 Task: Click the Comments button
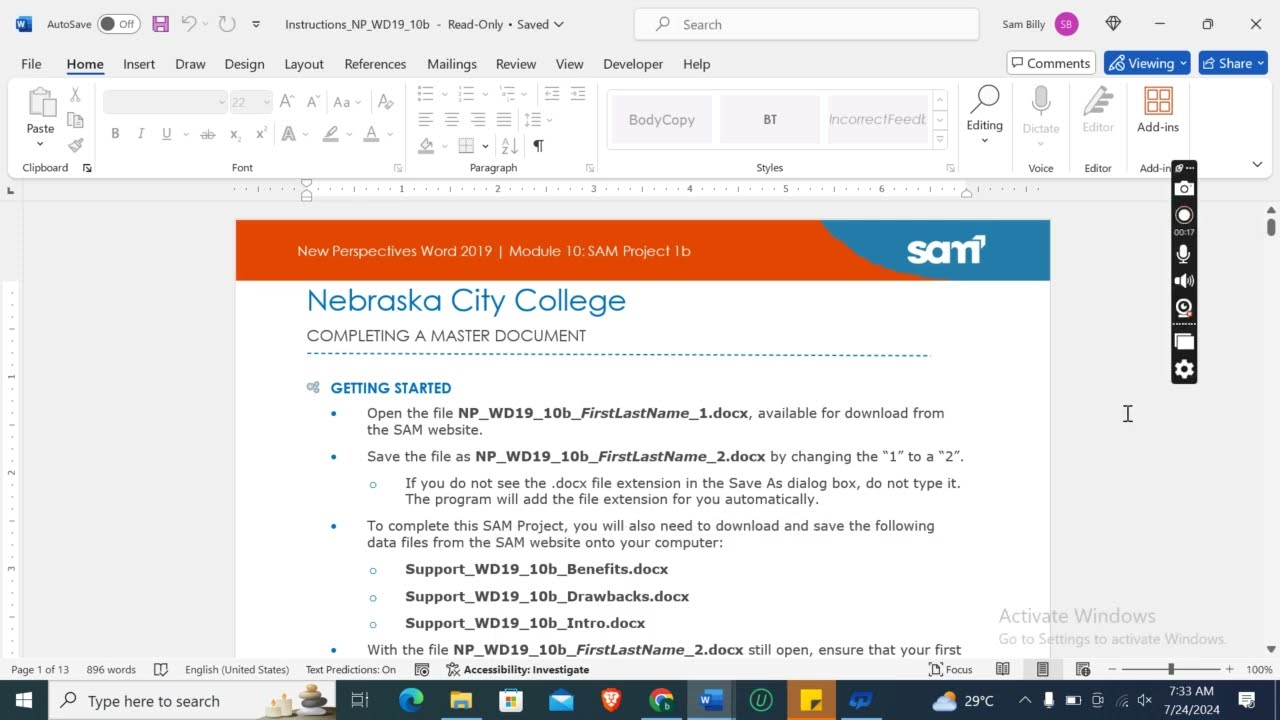coord(1051,63)
